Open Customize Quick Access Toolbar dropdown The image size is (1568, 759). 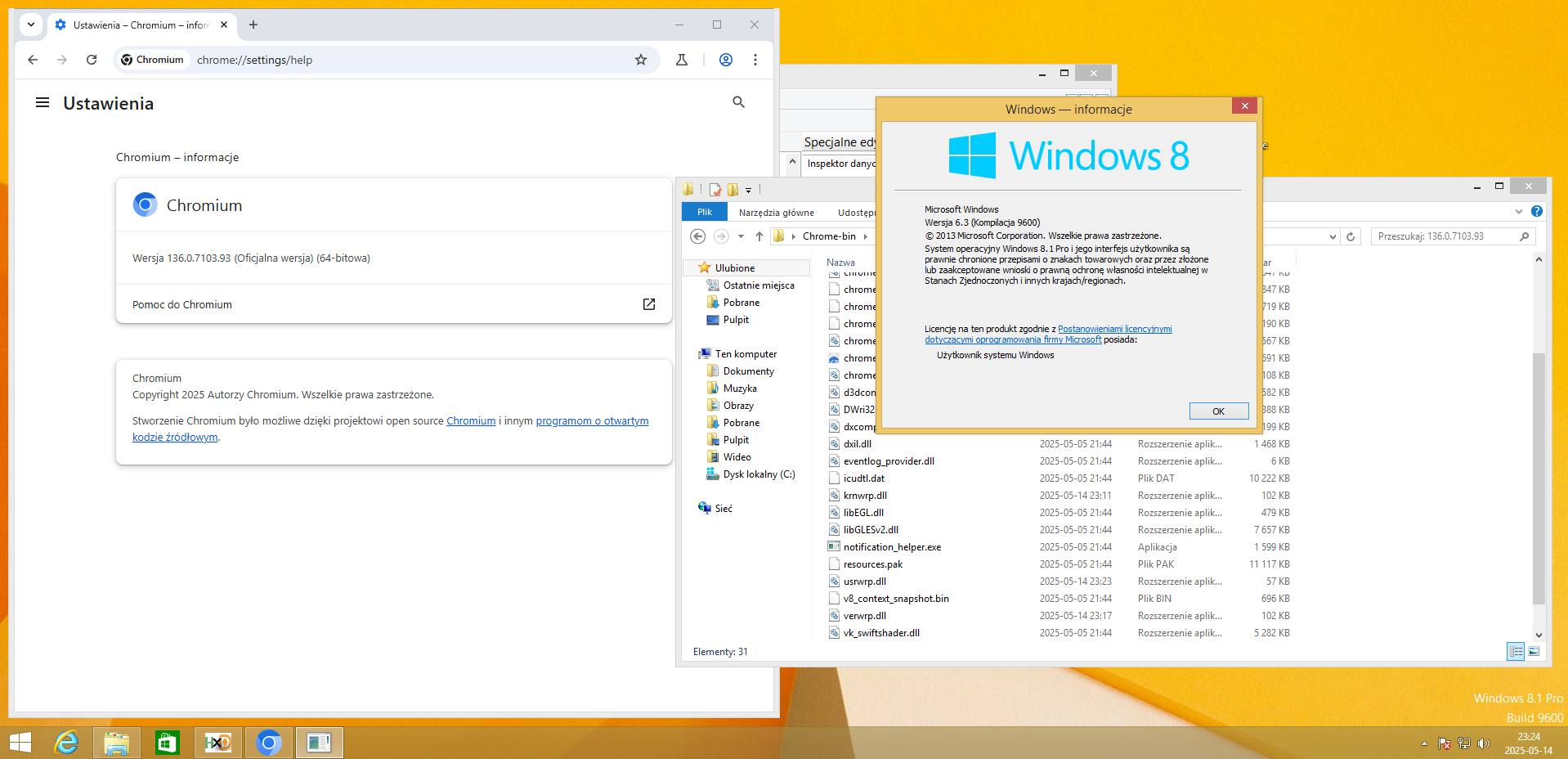[748, 191]
